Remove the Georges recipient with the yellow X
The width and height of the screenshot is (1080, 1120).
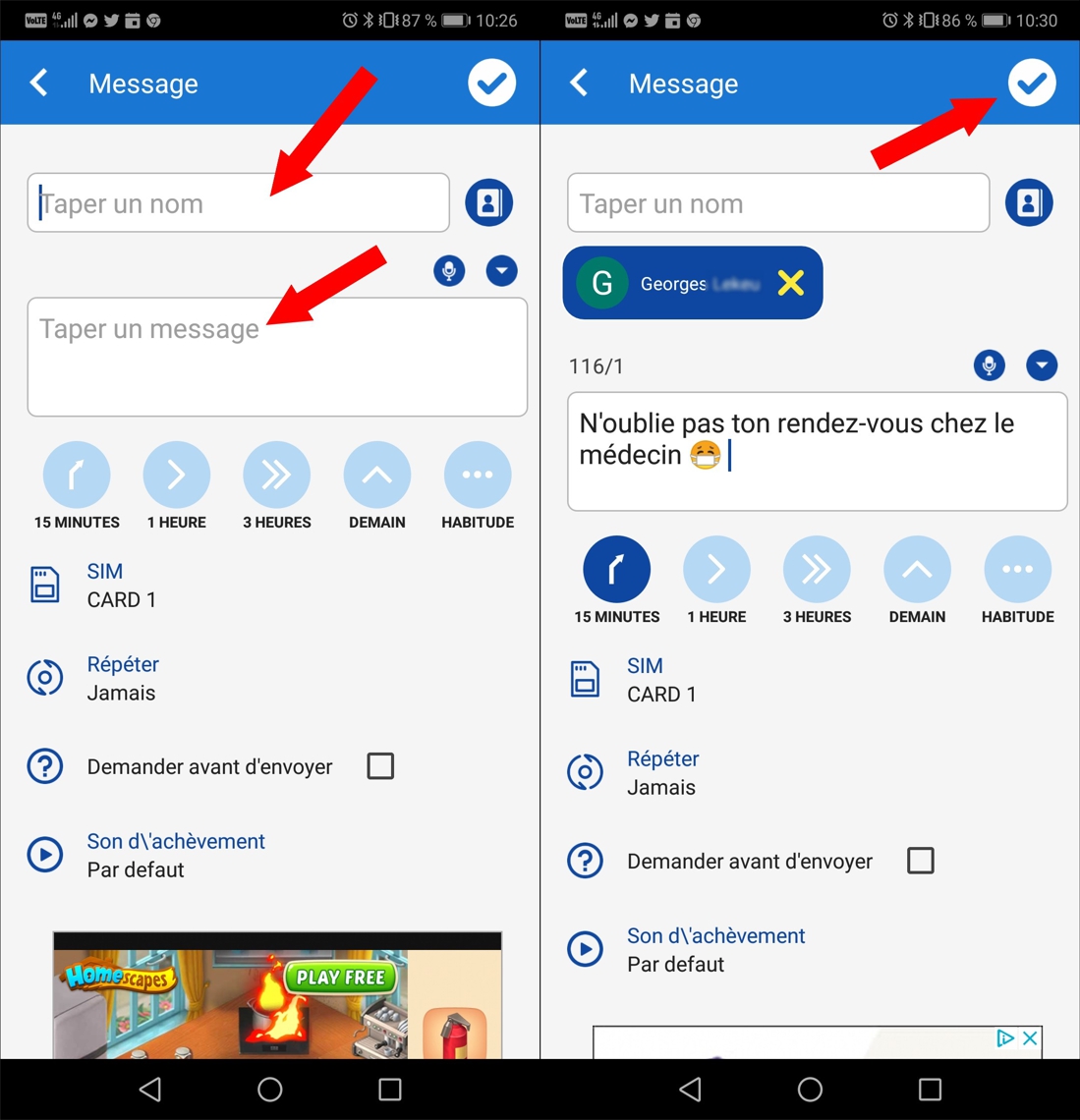[x=790, y=284]
